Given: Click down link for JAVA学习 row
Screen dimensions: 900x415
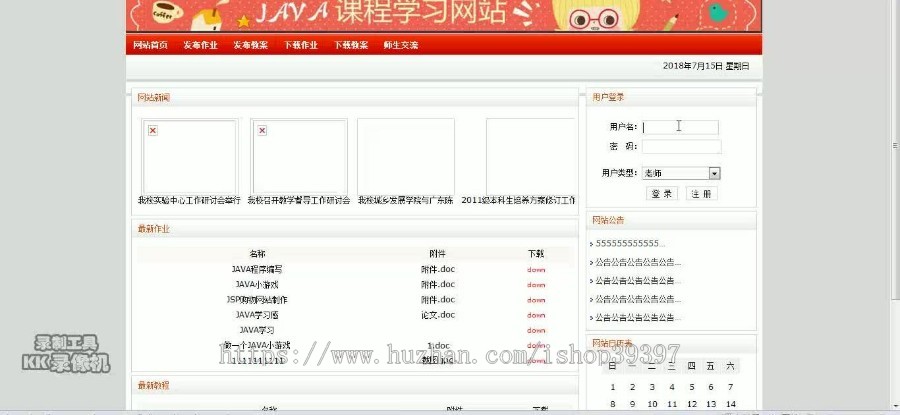Looking at the screenshot, I should pos(536,331).
